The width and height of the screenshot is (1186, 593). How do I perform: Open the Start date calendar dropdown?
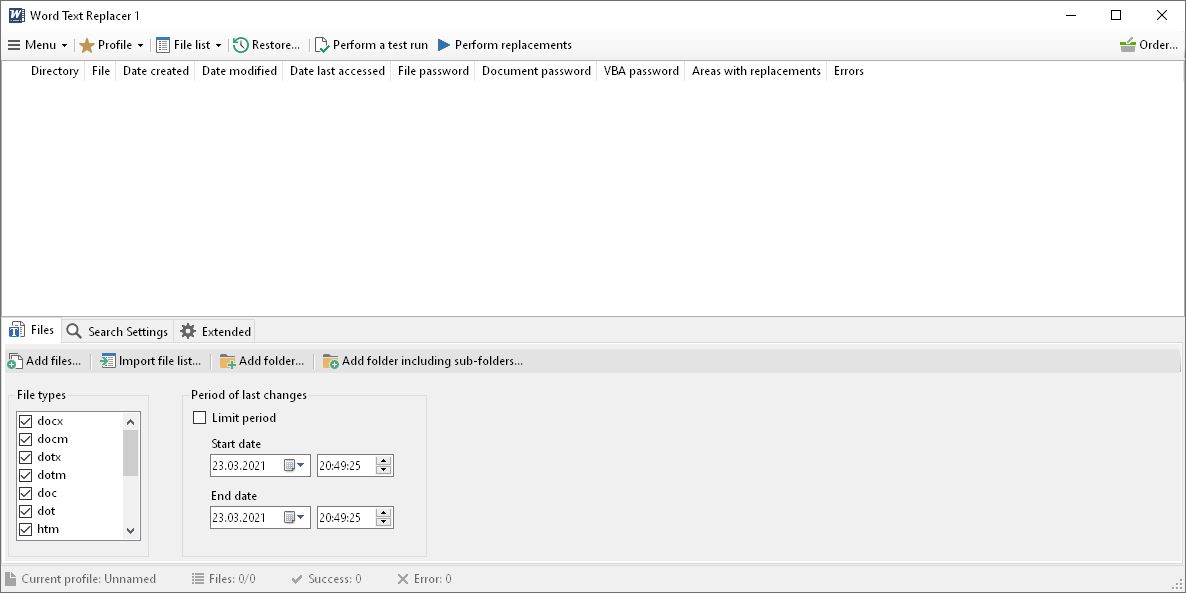click(x=294, y=465)
